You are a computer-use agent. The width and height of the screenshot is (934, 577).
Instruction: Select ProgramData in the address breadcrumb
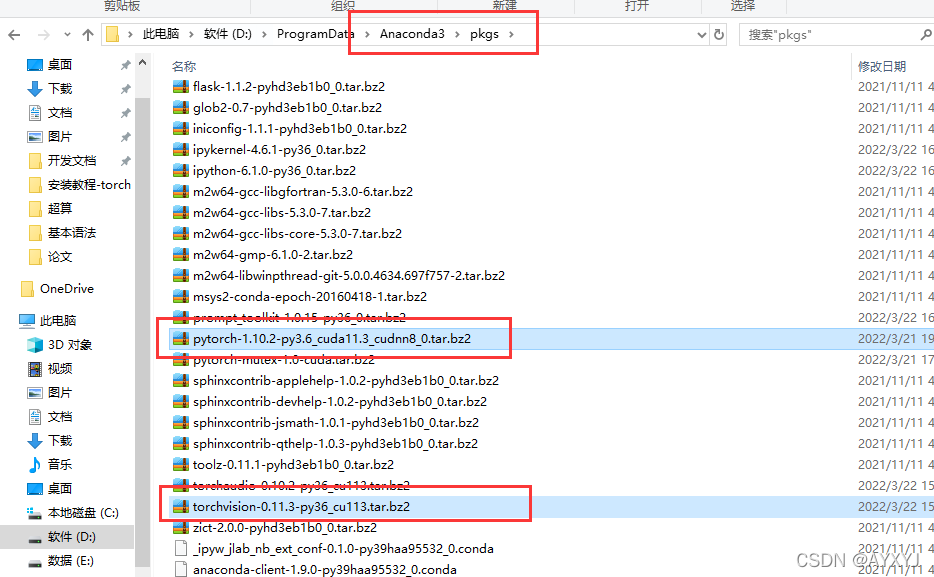pyautogui.click(x=316, y=34)
